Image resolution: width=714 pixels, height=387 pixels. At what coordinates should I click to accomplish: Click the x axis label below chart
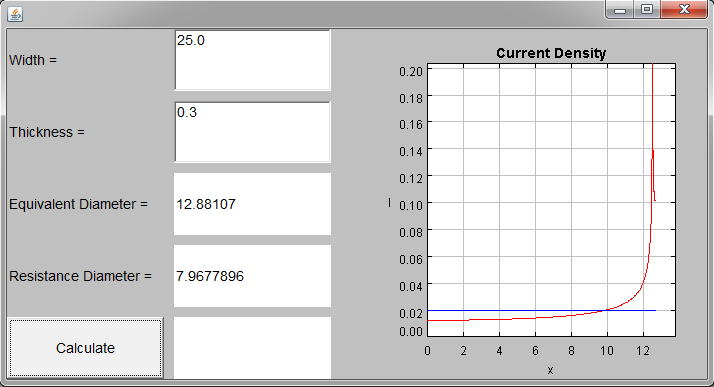(551, 370)
